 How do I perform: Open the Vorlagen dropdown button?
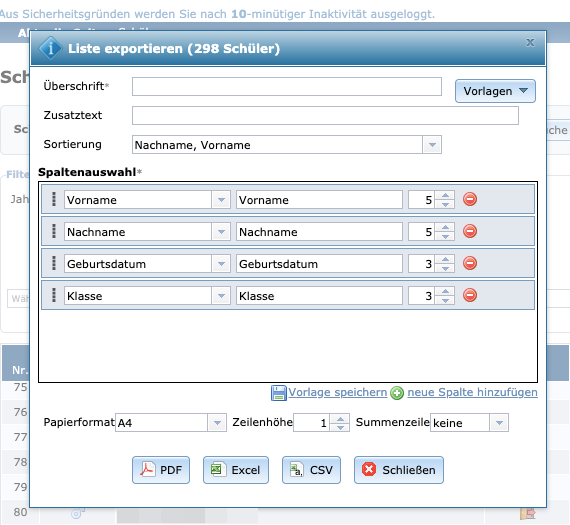pyautogui.click(x=495, y=91)
